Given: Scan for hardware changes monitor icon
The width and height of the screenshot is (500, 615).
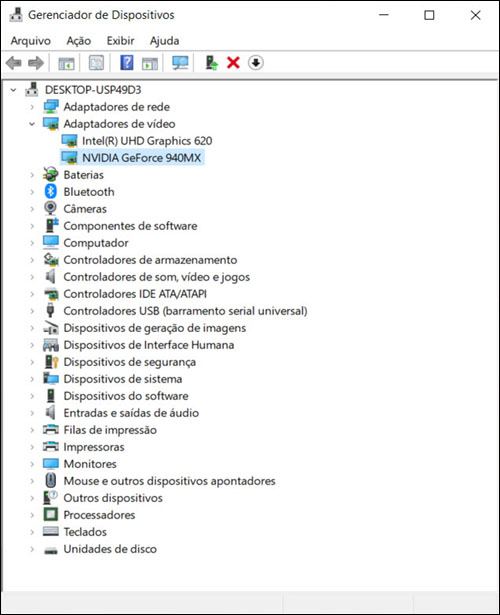Looking at the screenshot, I should pyautogui.click(x=180, y=63).
